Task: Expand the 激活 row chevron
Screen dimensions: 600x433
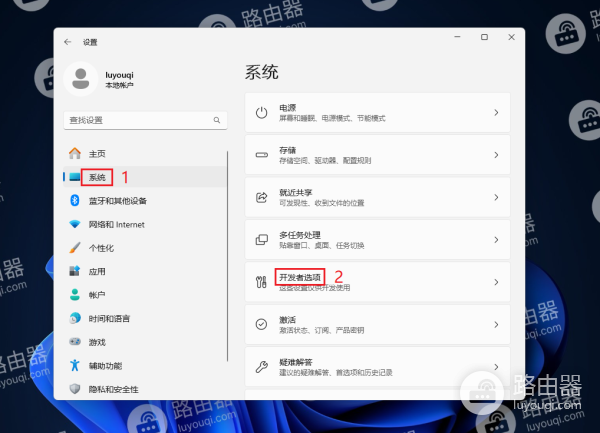Action: (x=496, y=324)
